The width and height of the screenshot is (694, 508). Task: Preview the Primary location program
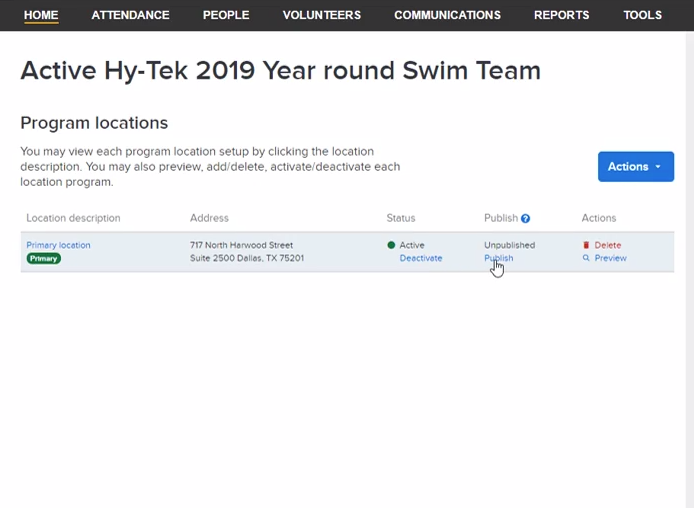click(x=610, y=258)
